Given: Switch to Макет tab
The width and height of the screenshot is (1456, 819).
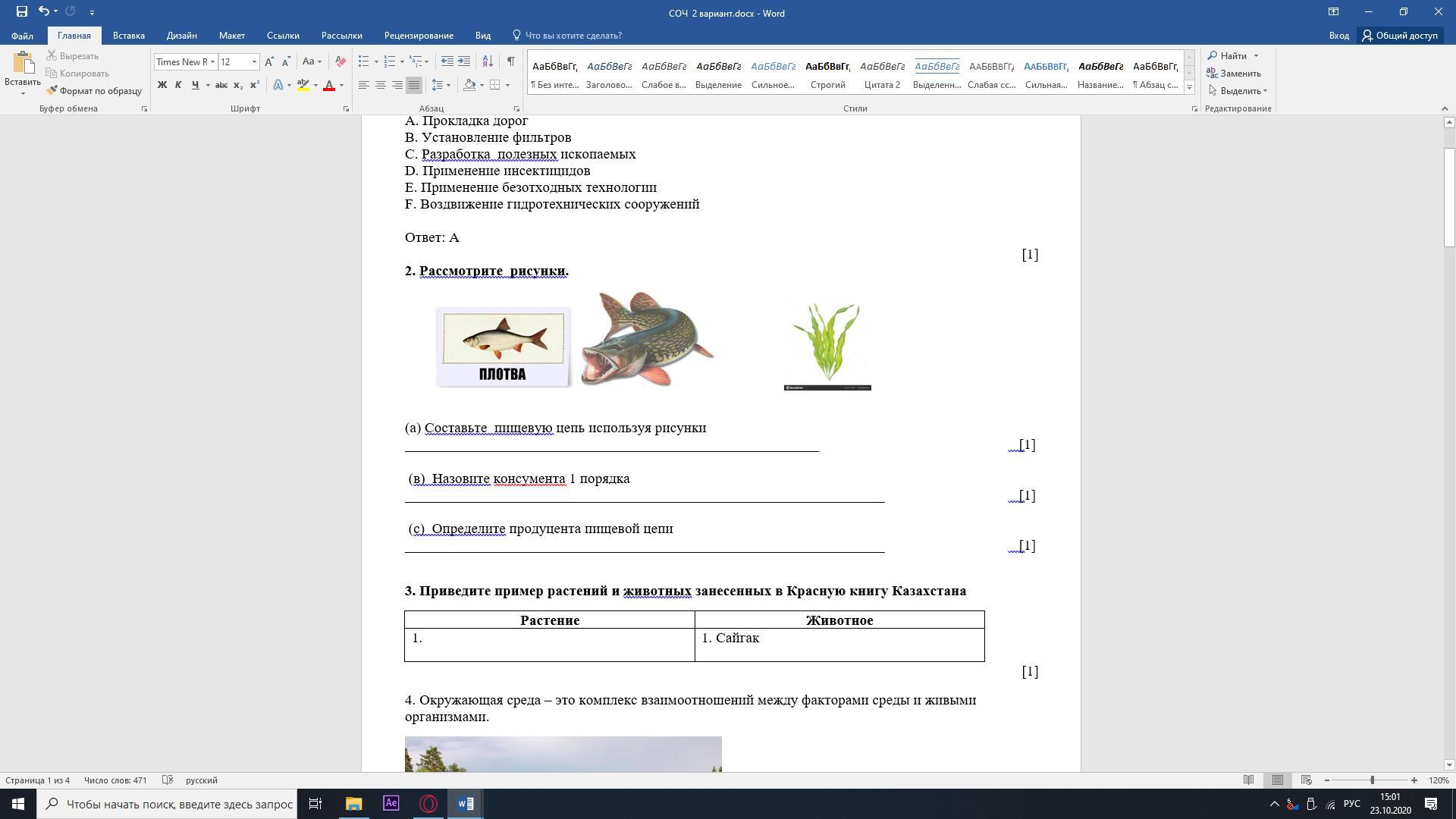Looking at the screenshot, I should pos(232,36).
